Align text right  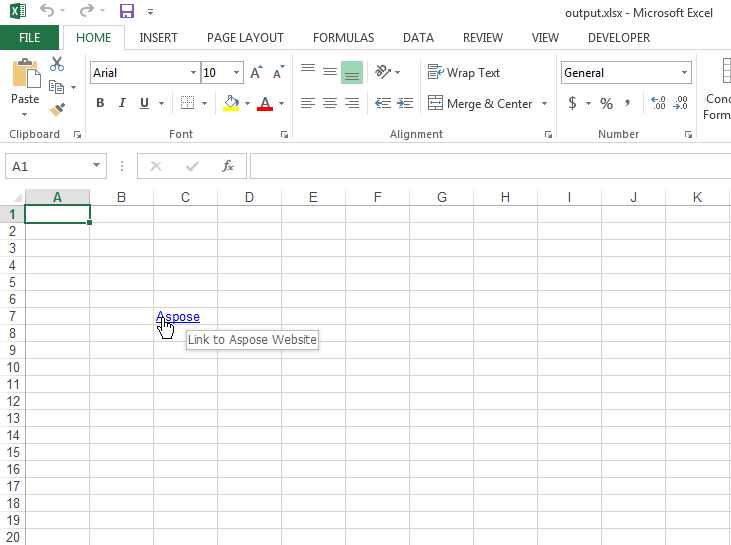[x=352, y=103]
